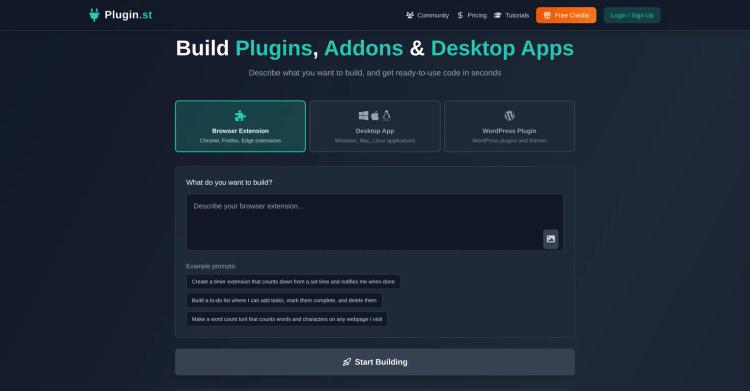Click the rocket icon on Start Building
The width and height of the screenshot is (750, 391).
(x=347, y=362)
